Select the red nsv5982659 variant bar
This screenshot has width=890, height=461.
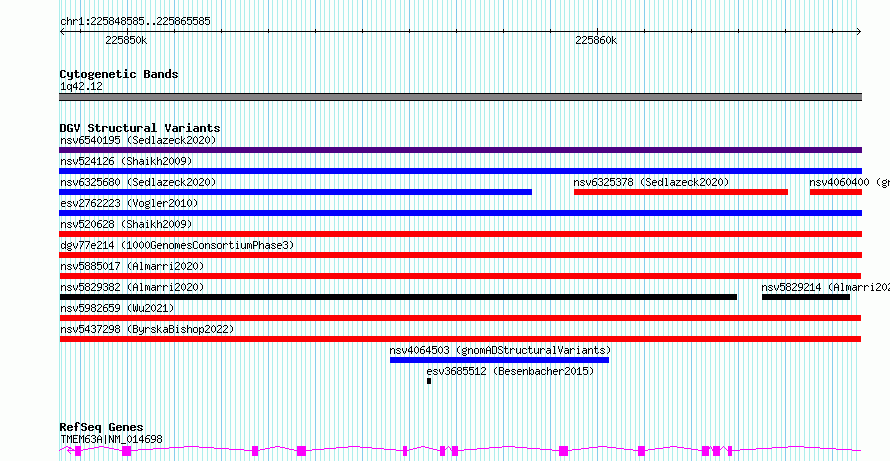tap(460, 318)
